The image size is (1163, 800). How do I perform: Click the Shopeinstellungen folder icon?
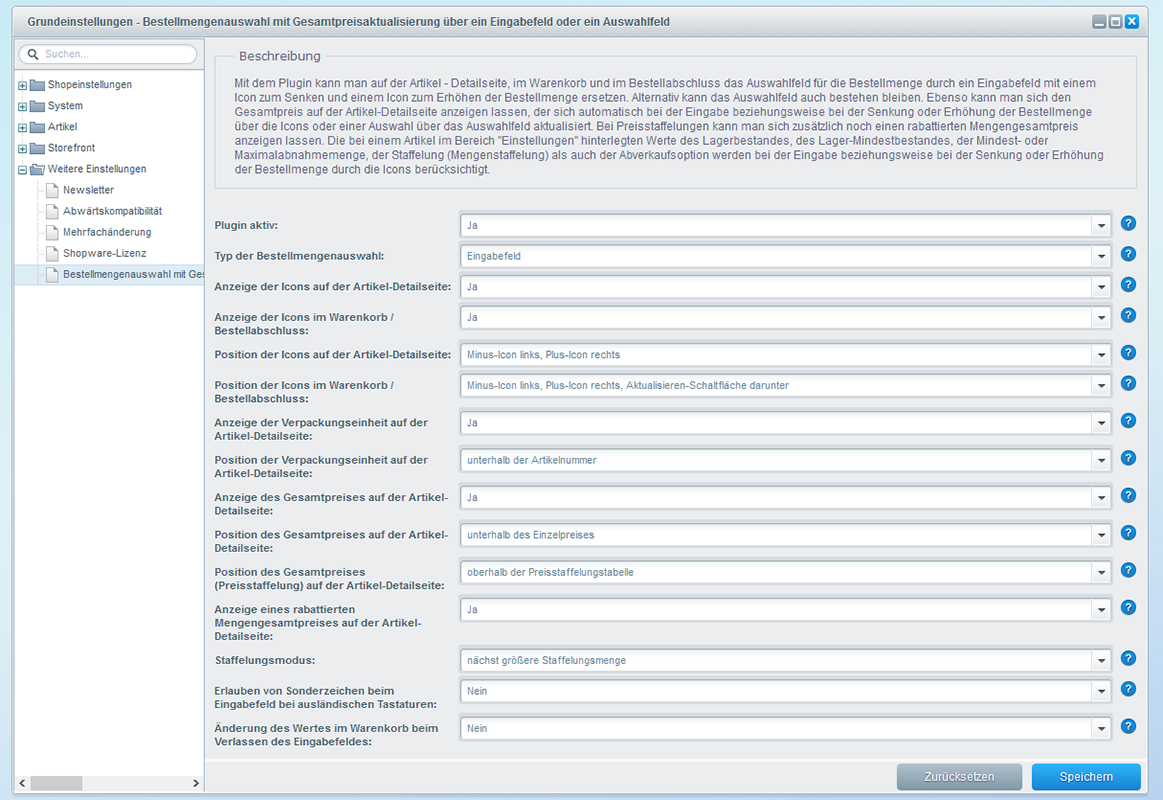(x=37, y=85)
